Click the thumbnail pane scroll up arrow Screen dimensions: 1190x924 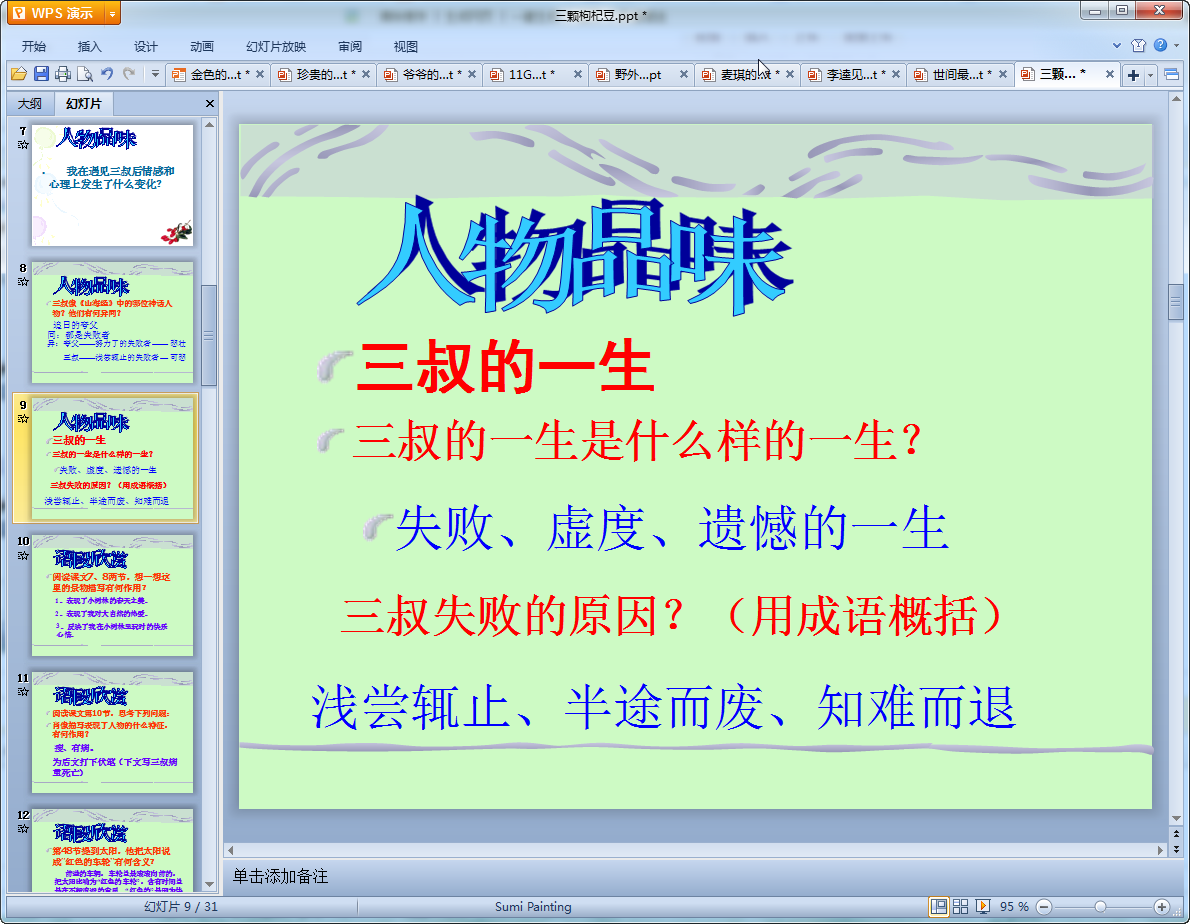coord(209,124)
